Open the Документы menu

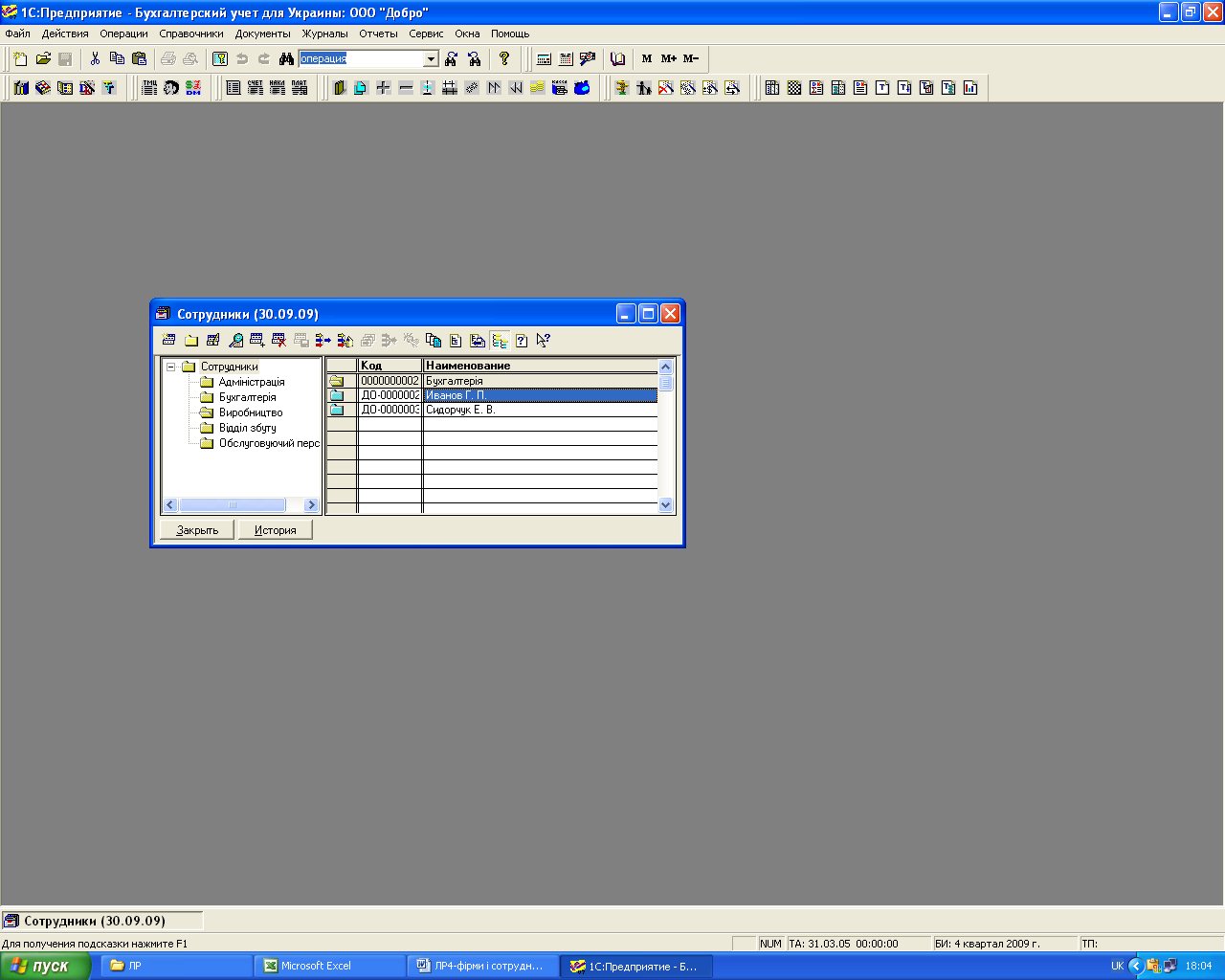(262, 33)
